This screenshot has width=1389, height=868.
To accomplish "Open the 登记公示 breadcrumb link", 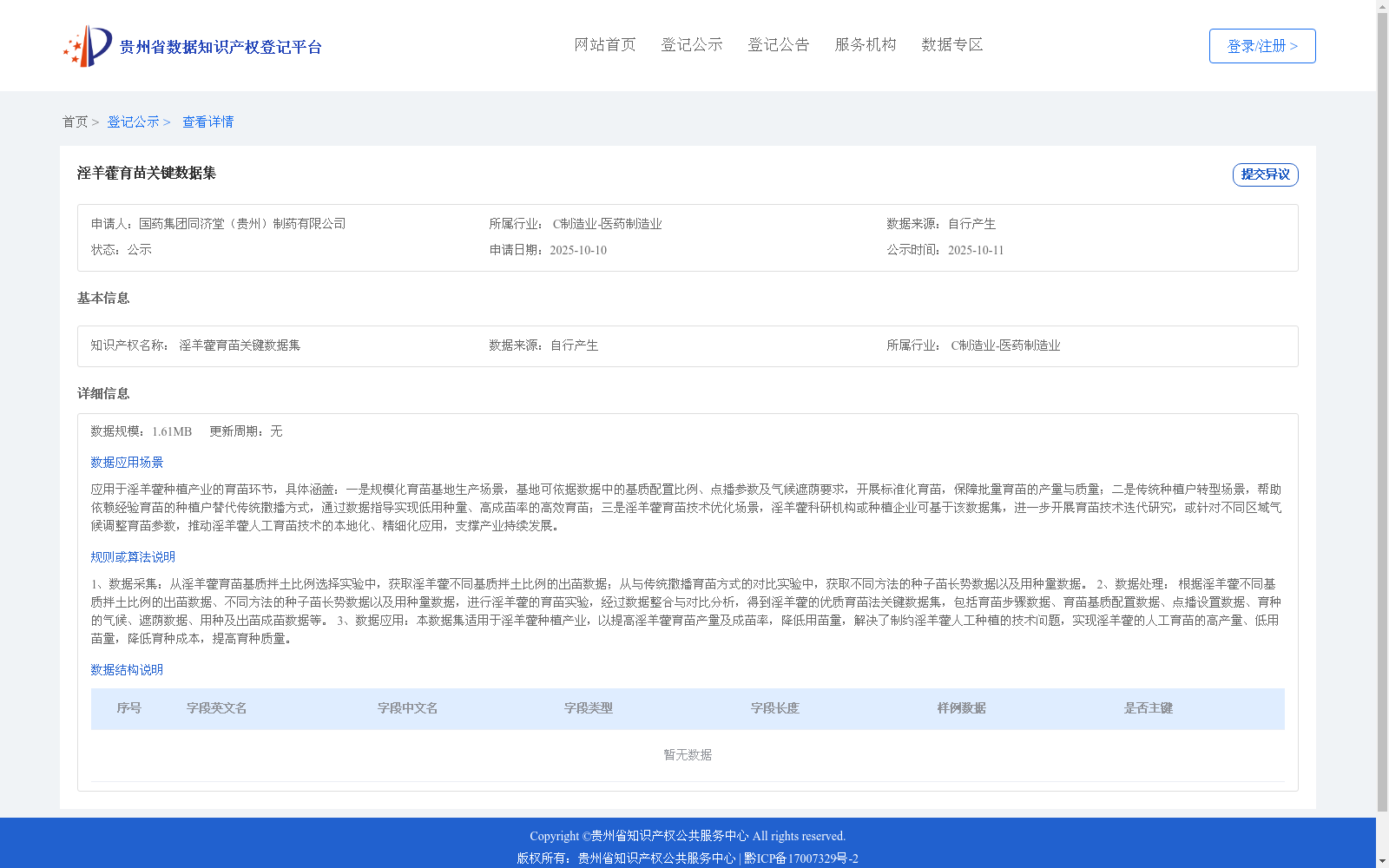I will pos(133,122).
